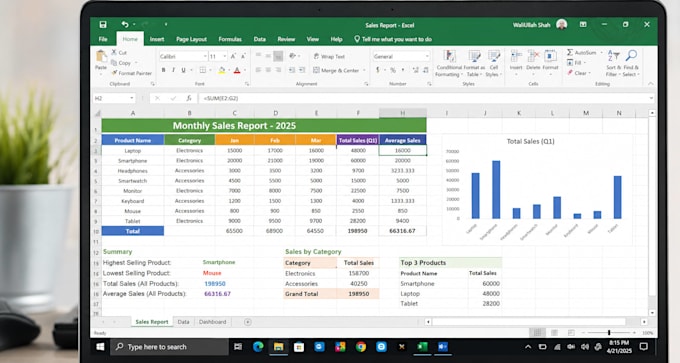Click the Borders icon in Font group
680x363 pixels.
click(203, 70)
